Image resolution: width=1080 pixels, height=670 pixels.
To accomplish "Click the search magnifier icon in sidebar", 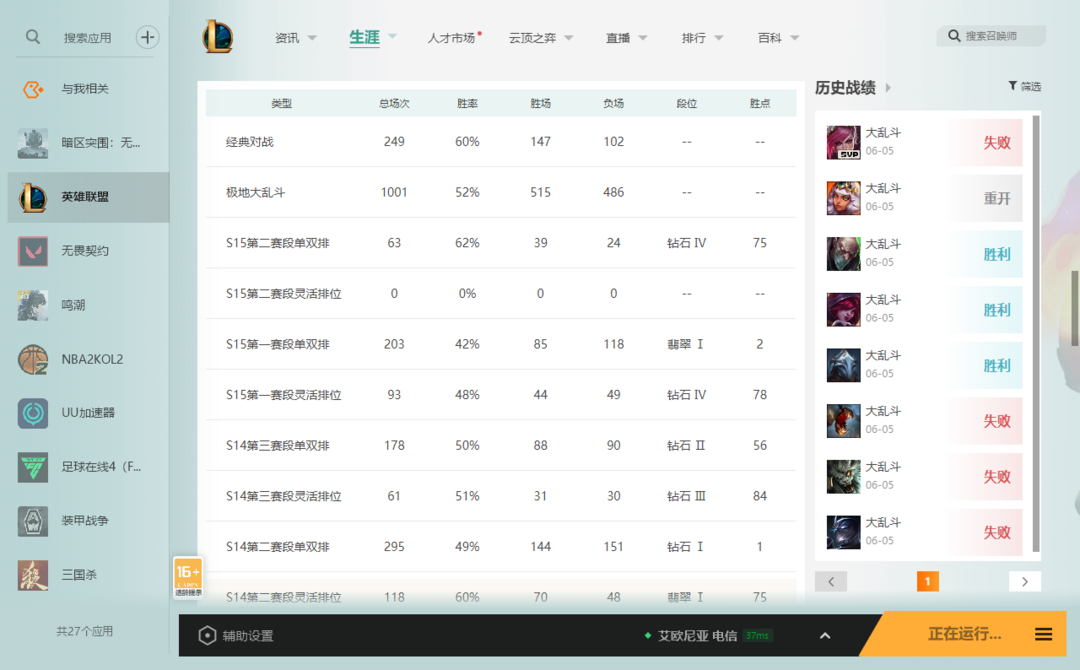I will click(x=32, y=37).
